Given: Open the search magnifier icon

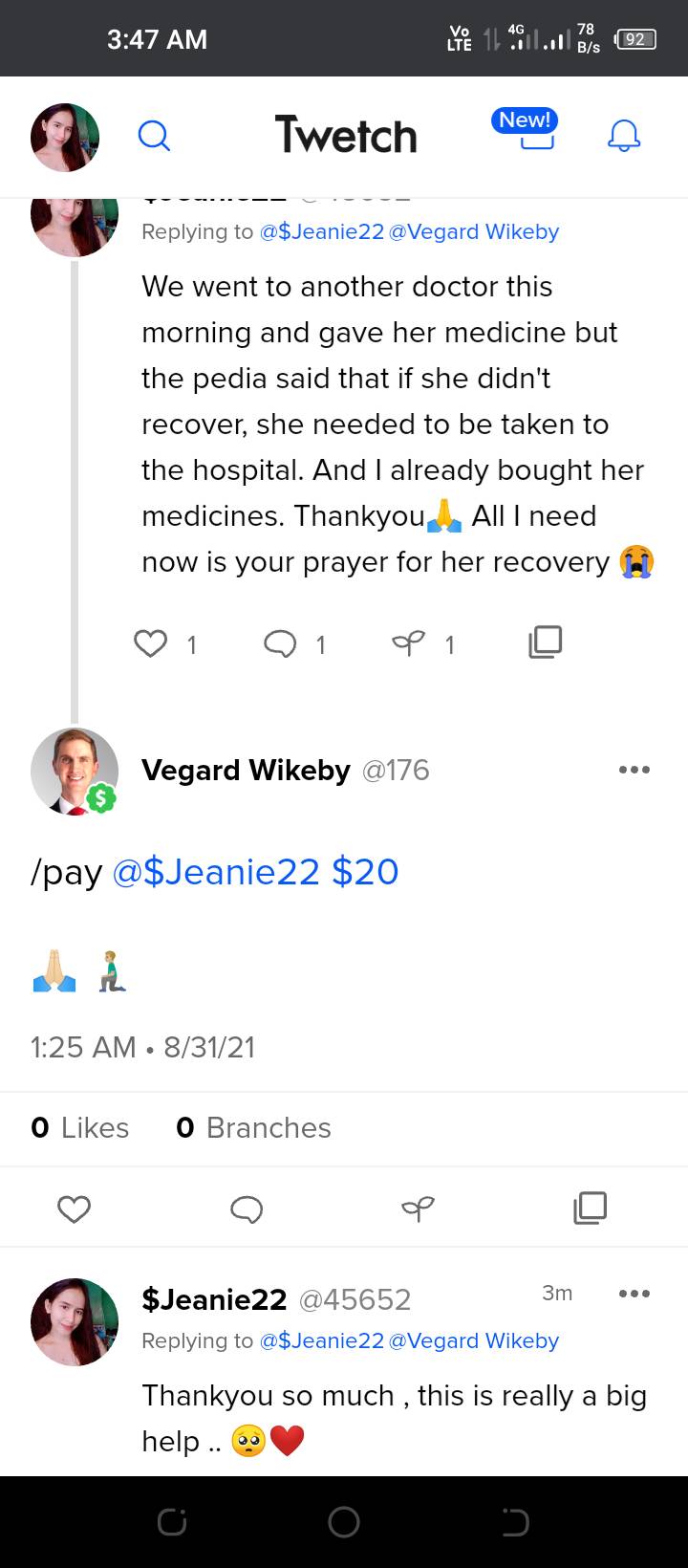Looking at the screenshot, I should (x=154, y=136).
